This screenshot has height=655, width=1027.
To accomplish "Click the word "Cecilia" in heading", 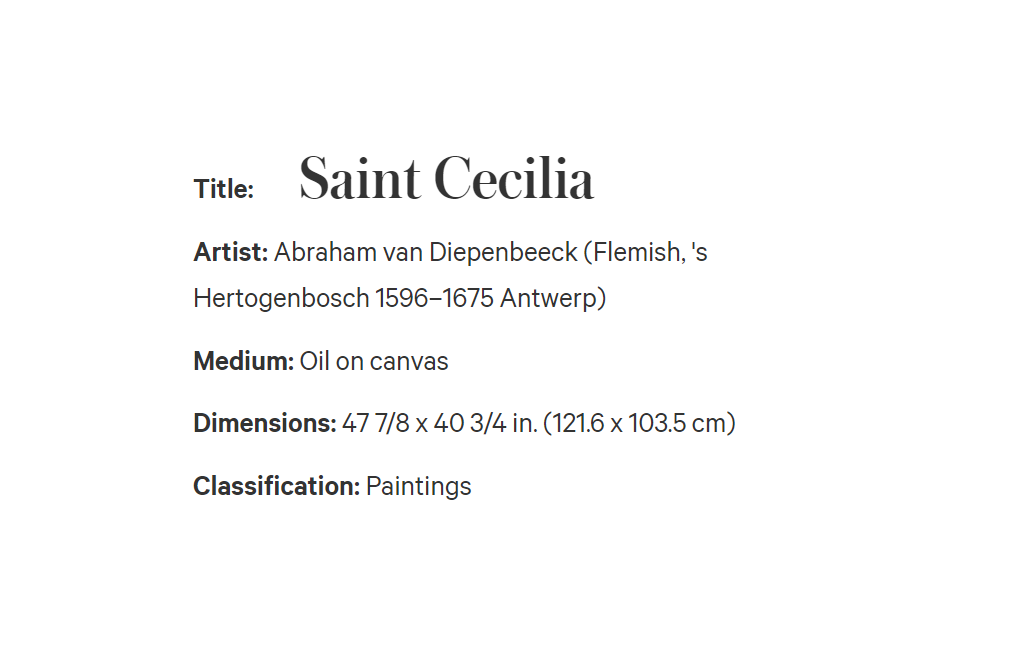I will tap(514, 178).
